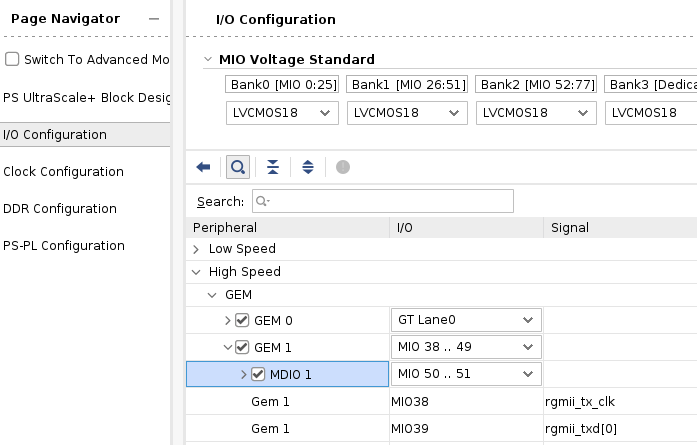Disable the MDIO 1 checkbox
The height and width of the screenshot is (445, 697).
click(x=257, y=375)
